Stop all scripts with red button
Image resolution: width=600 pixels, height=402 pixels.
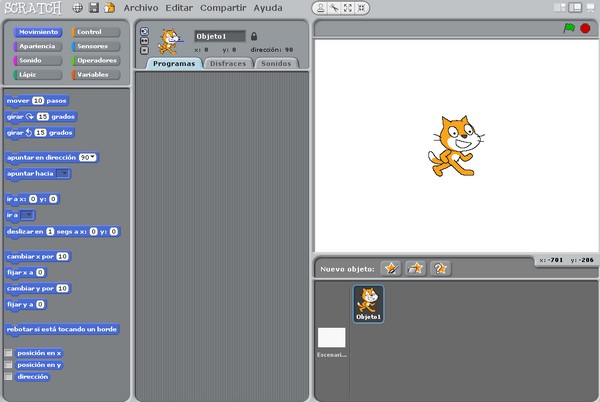pos(585,28)
